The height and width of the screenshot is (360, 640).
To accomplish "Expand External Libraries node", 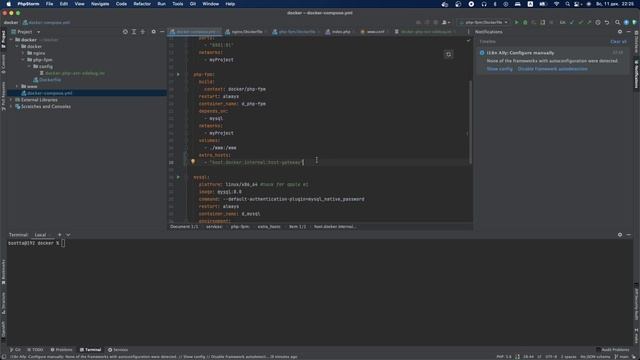I will (x=11, y=100).
